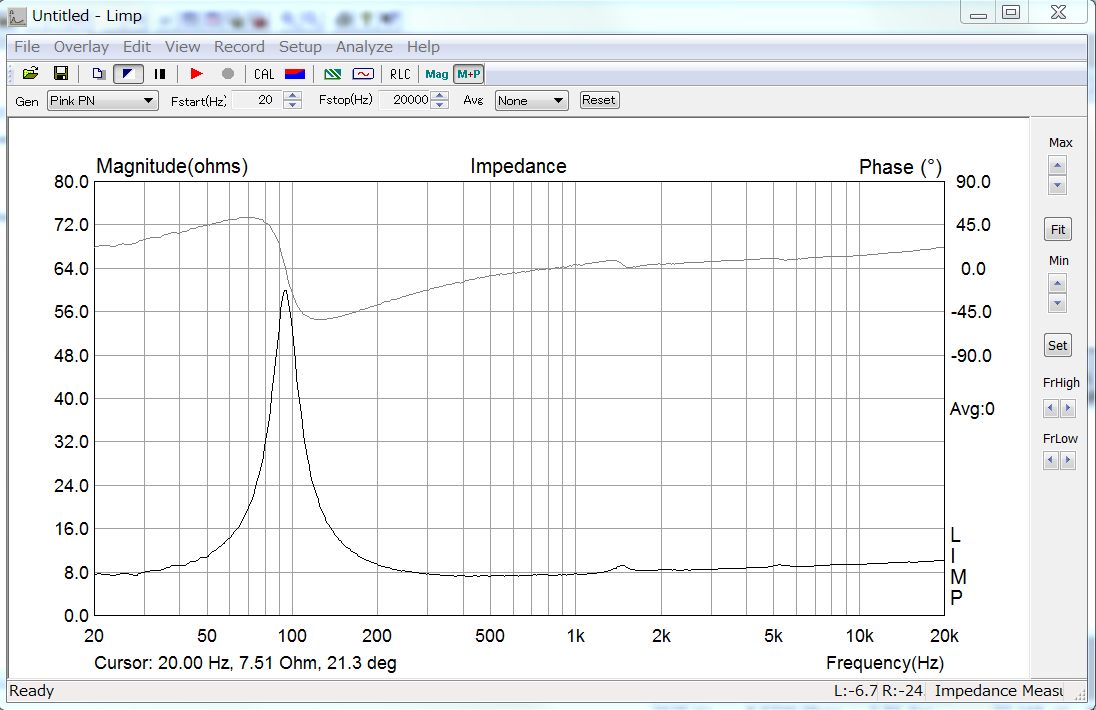1096x710 pixels.
Task: Click the RLC toolbar icon
Action: point(400,74)
